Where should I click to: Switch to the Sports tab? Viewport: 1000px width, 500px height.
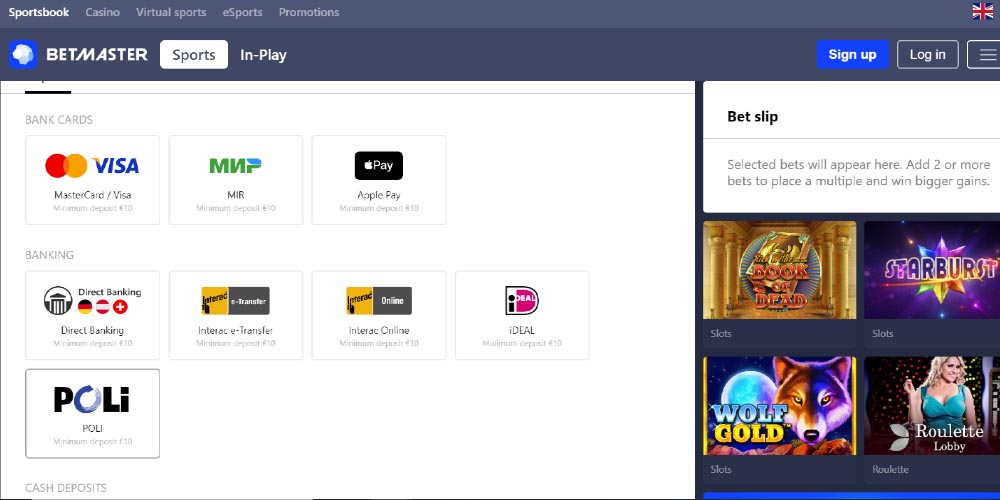point(193,55)
